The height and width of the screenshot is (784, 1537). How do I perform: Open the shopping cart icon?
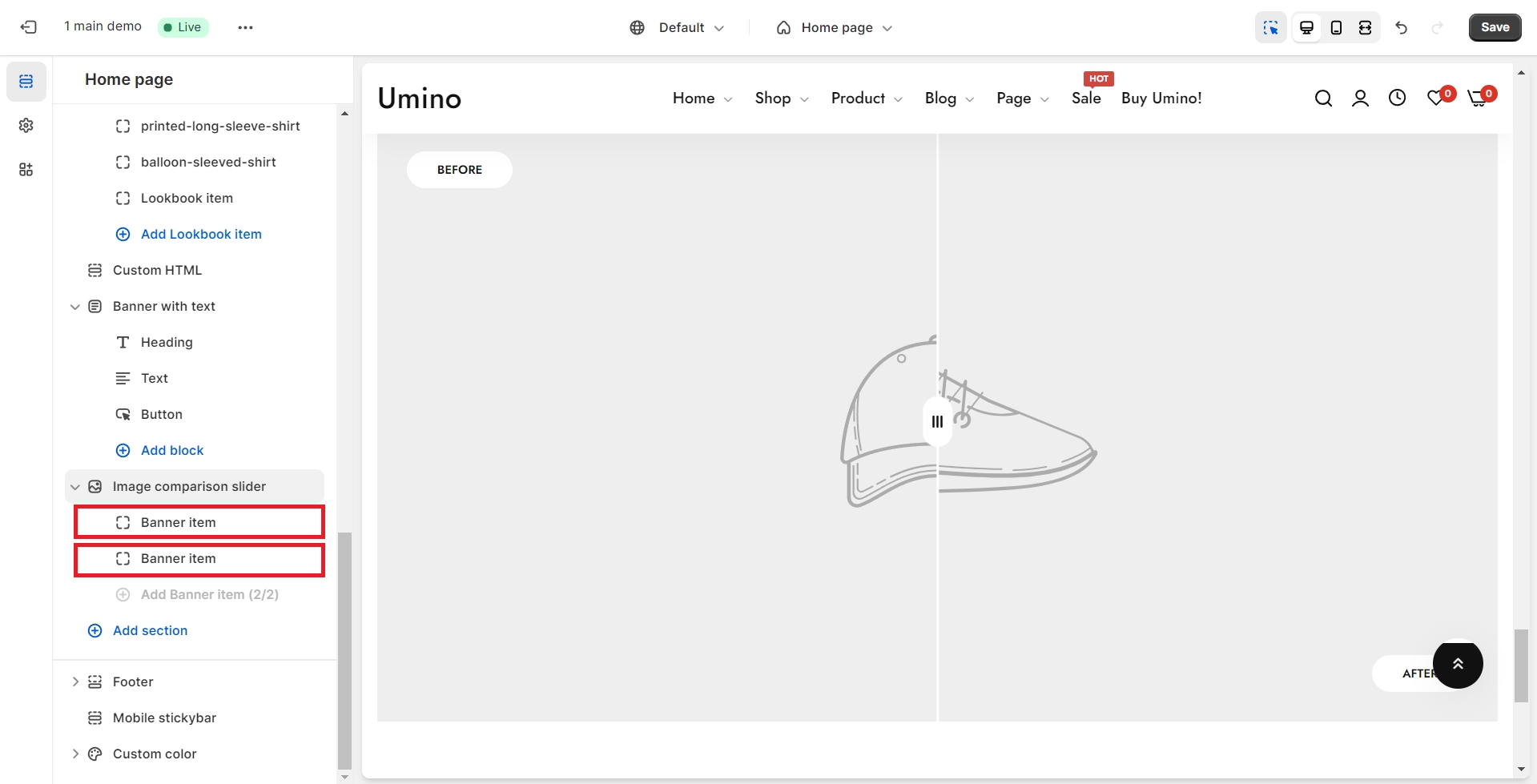1477,99
